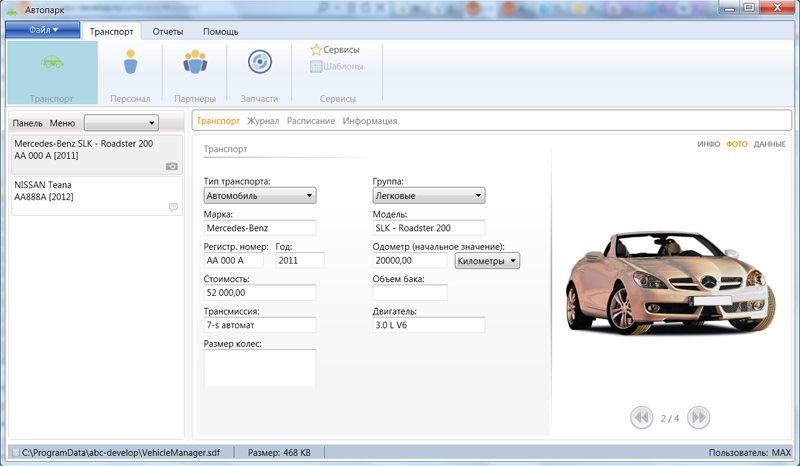800x466 pixels.
Task: Click comment bubble icon on NISSAN Teana item
Action: pyautogui.click(x=173, y=207)
